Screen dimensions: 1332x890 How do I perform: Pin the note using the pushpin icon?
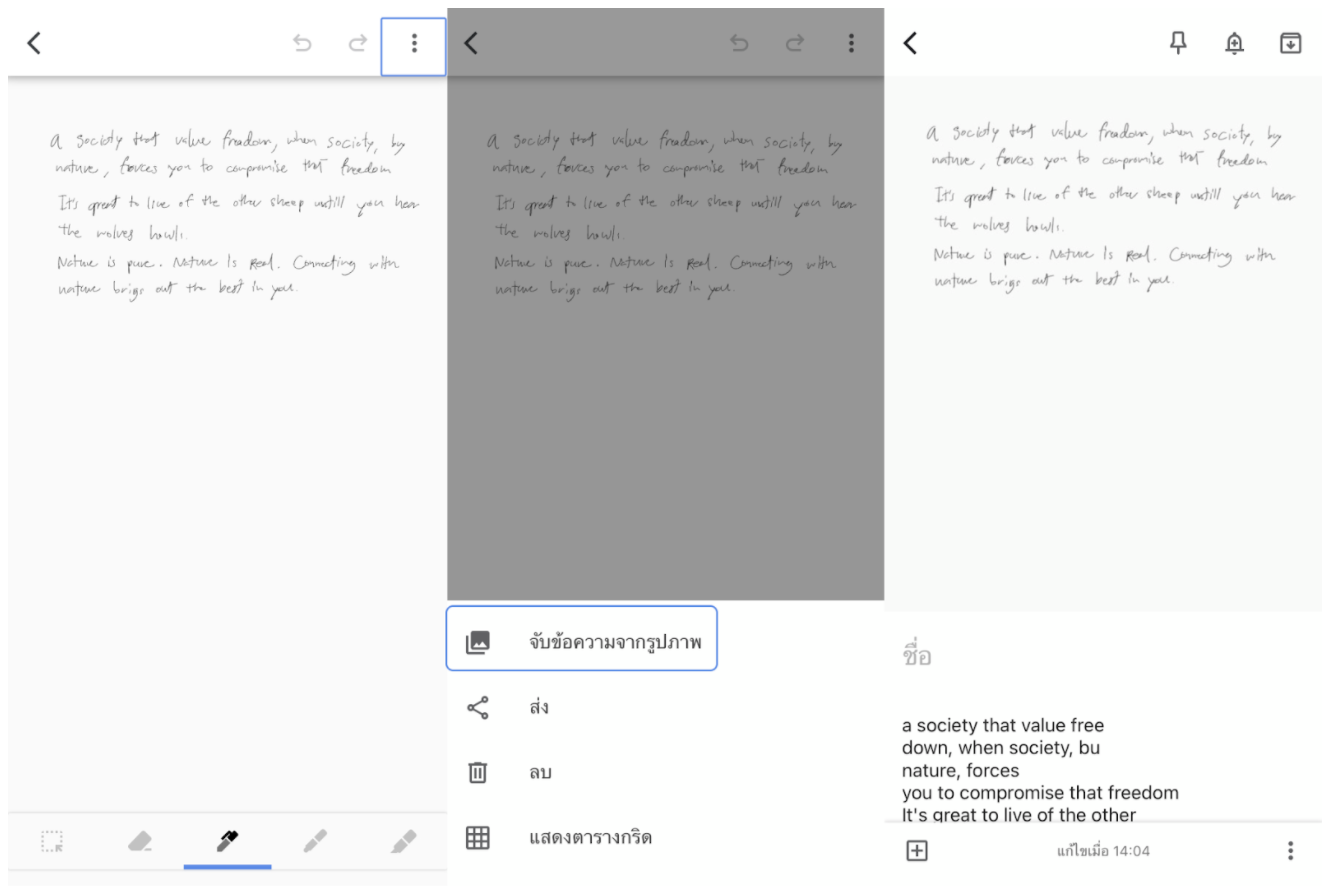pyautogui.click(x=1179, y=43)
